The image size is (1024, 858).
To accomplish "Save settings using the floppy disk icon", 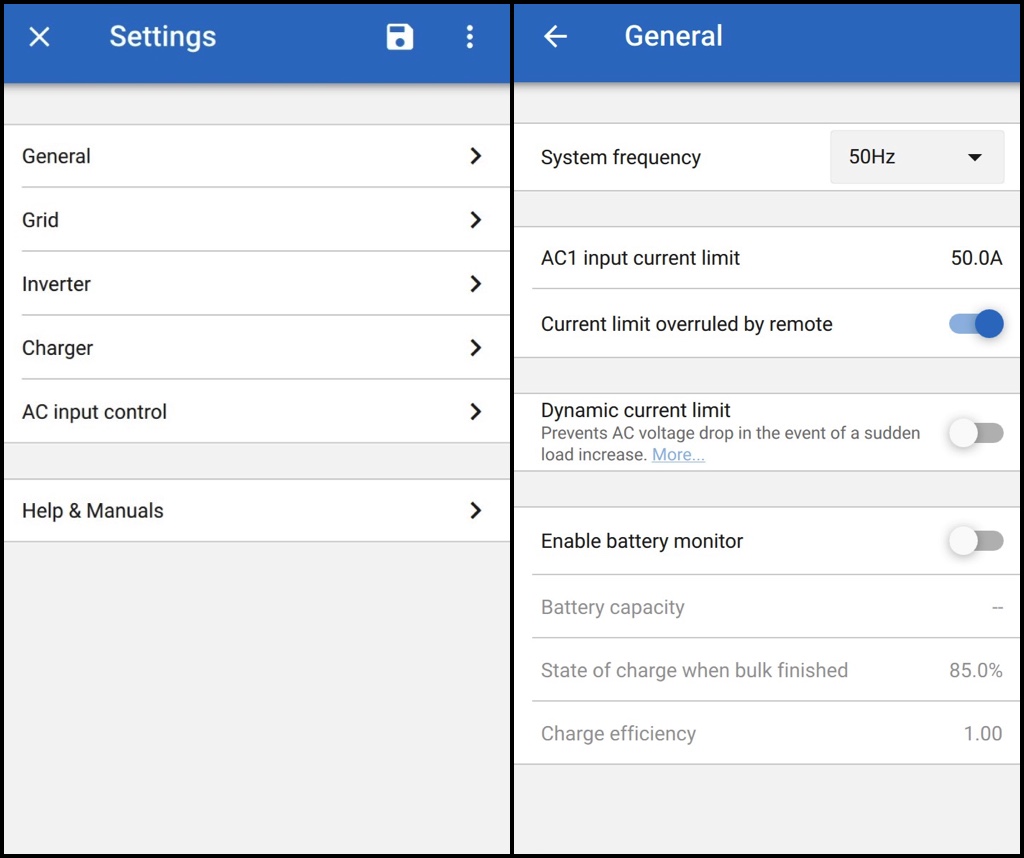I will [400, 37].
